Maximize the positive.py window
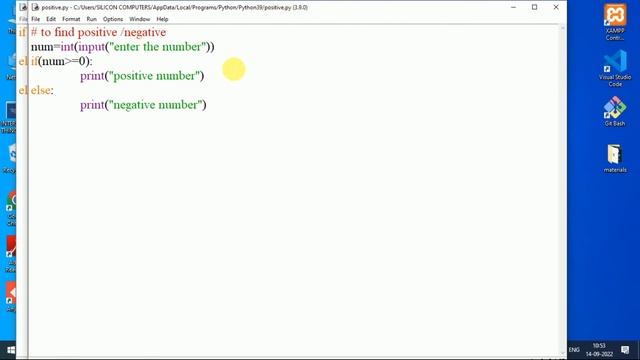The width and height of the screenshot is (640, 360). (x=534, y=7)
